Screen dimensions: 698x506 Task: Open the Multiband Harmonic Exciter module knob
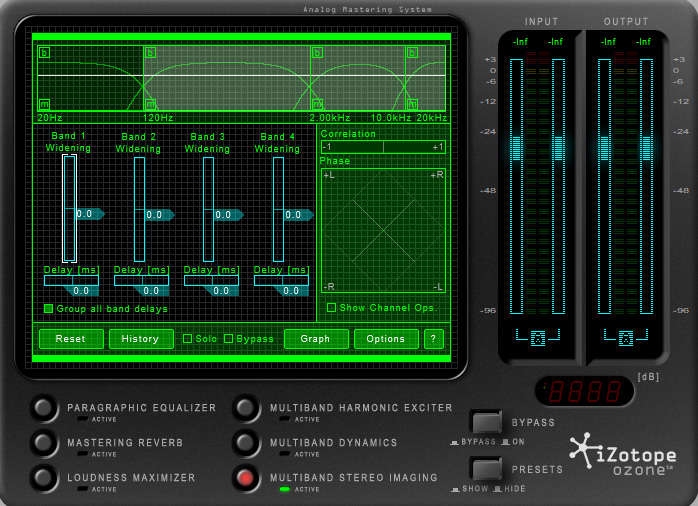tap(245, 407)
